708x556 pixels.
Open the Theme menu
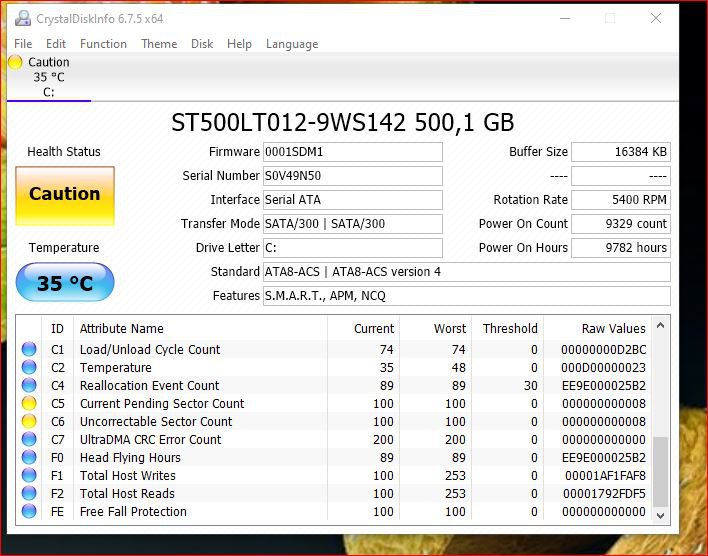159,44
